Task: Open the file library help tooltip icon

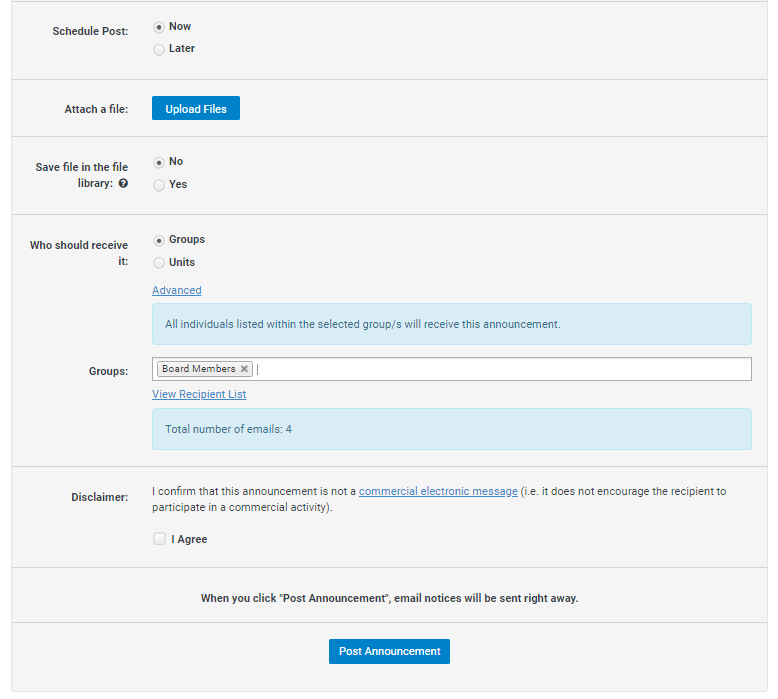Action: point(123,184)
